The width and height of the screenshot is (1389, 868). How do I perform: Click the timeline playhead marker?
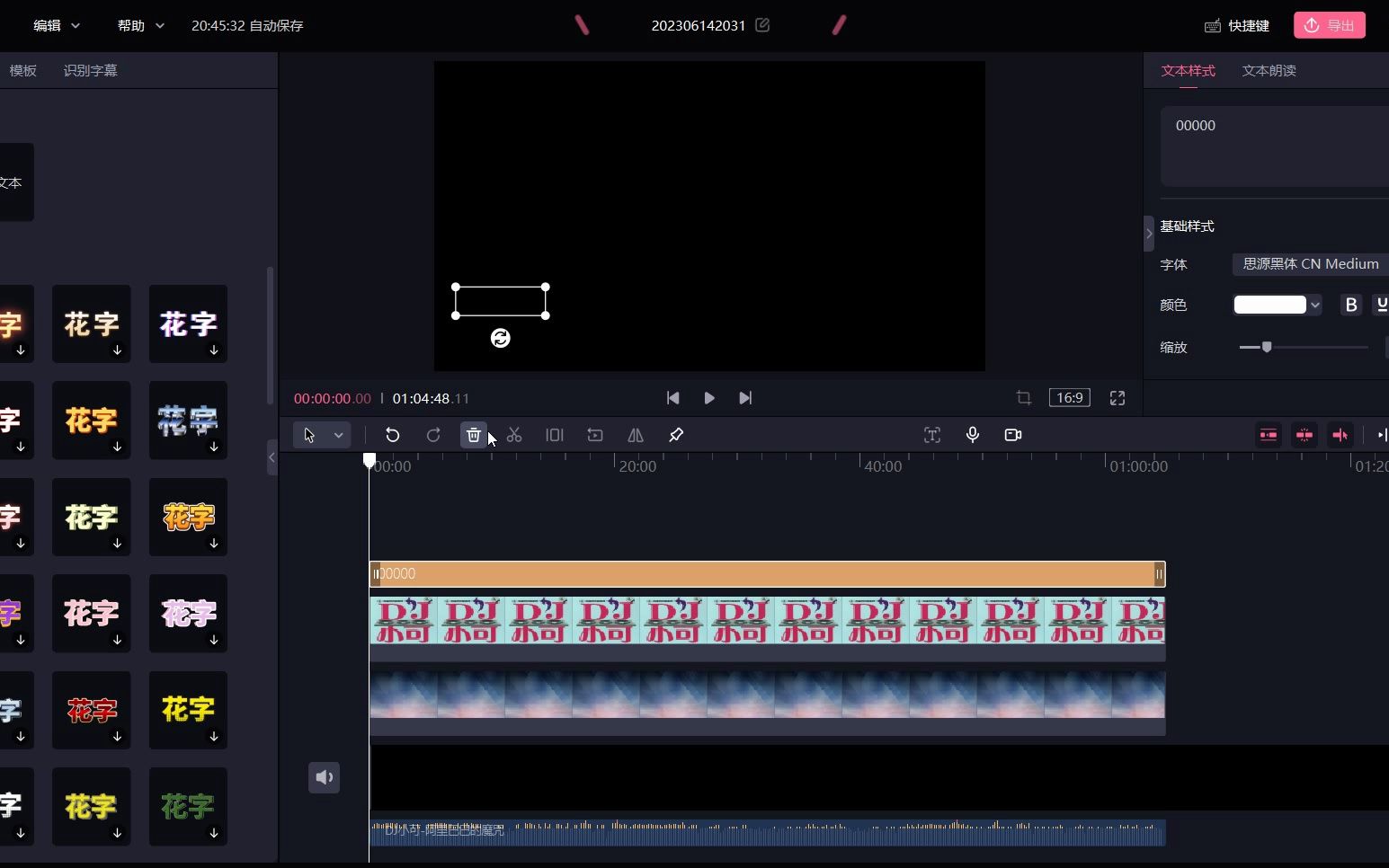pos(370,460)
